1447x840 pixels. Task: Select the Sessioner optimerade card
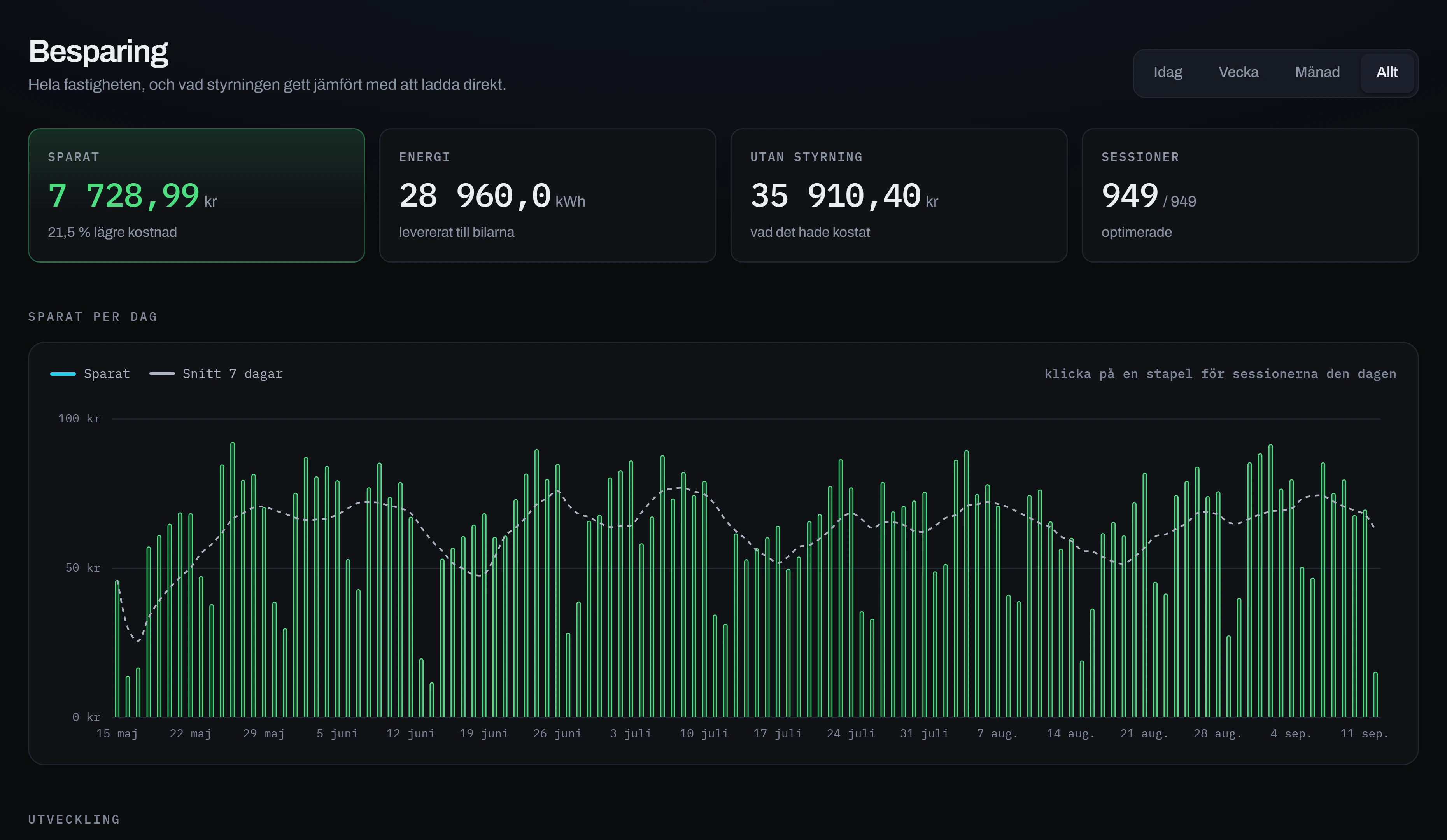(1250, 195)
